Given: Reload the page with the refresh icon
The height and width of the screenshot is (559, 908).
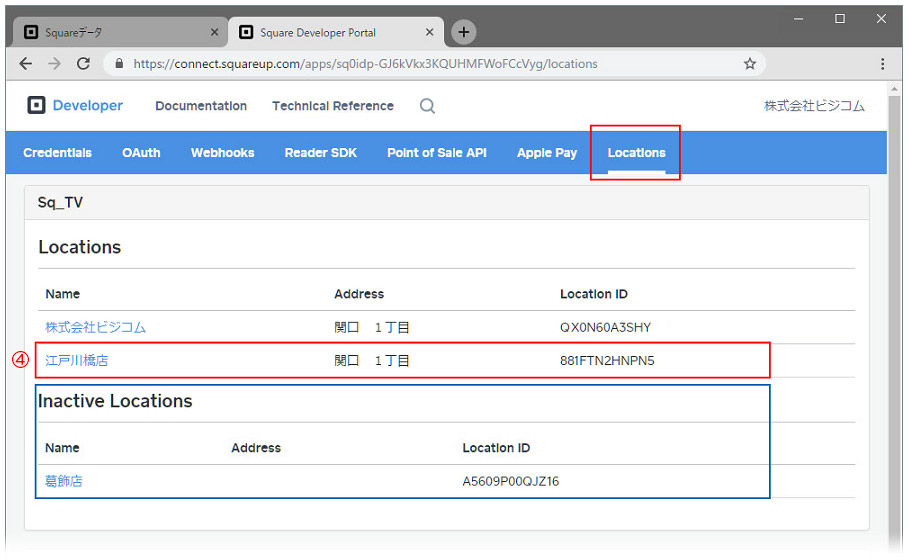Looking at the screenshot, I should pos(83,64).
